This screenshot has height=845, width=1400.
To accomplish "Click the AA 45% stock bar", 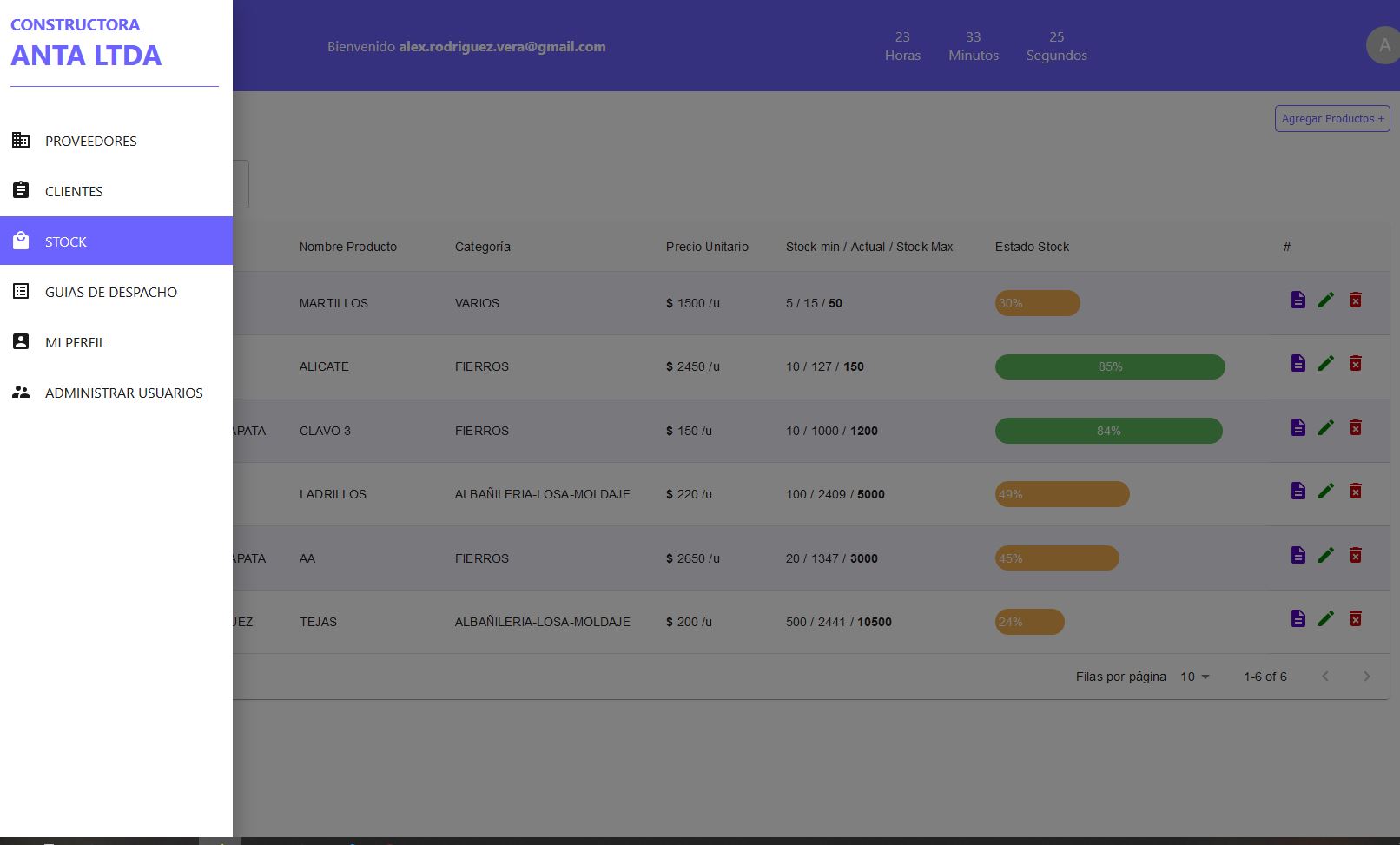I will tap(1057, 558).
